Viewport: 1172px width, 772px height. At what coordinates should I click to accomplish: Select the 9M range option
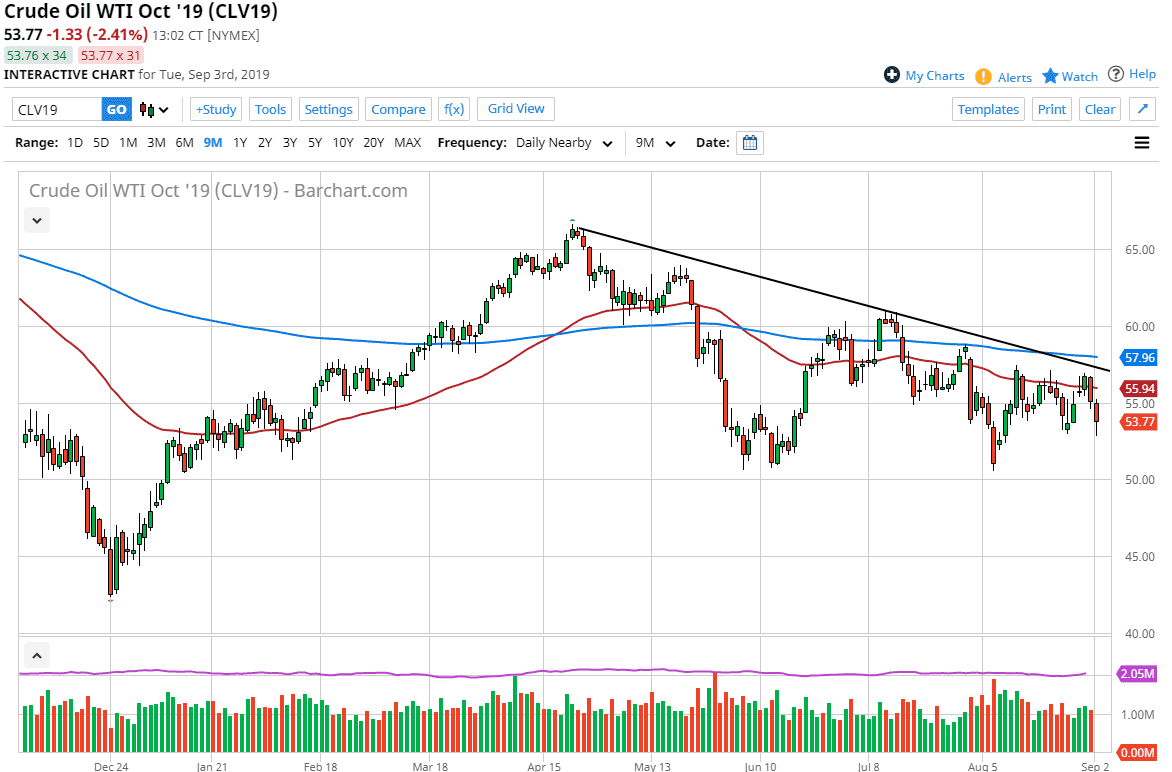coord(212,143)
